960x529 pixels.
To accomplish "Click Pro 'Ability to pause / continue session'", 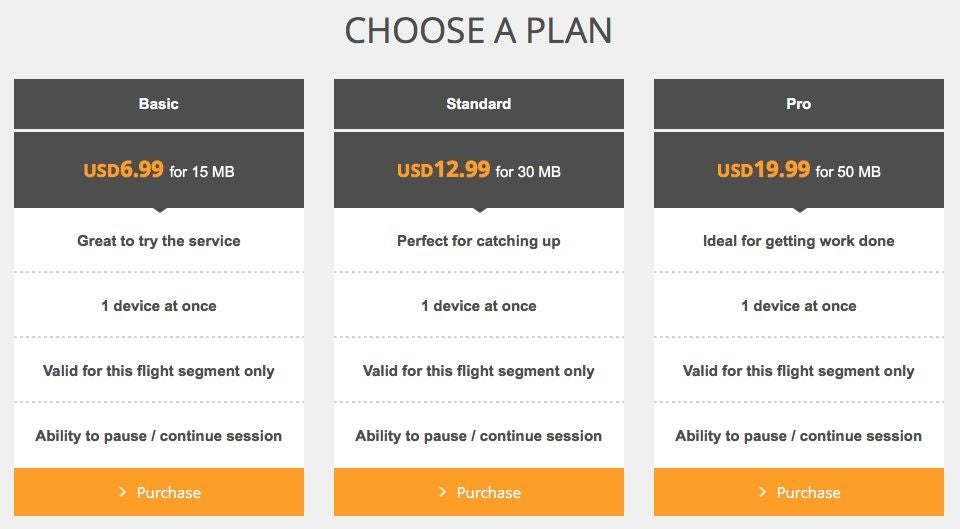I will pyautogui.click(x=799, y=435).
